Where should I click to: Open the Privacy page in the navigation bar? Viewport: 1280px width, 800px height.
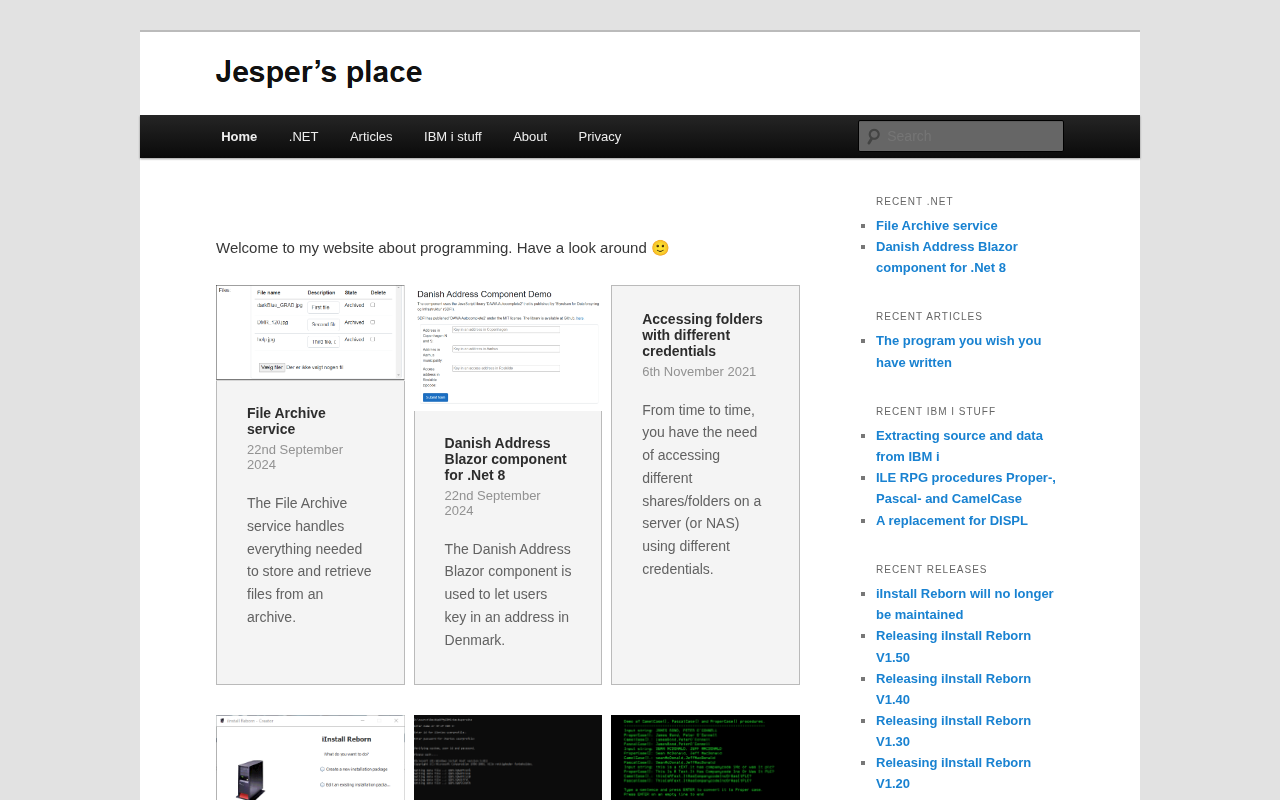coord(599,137)
